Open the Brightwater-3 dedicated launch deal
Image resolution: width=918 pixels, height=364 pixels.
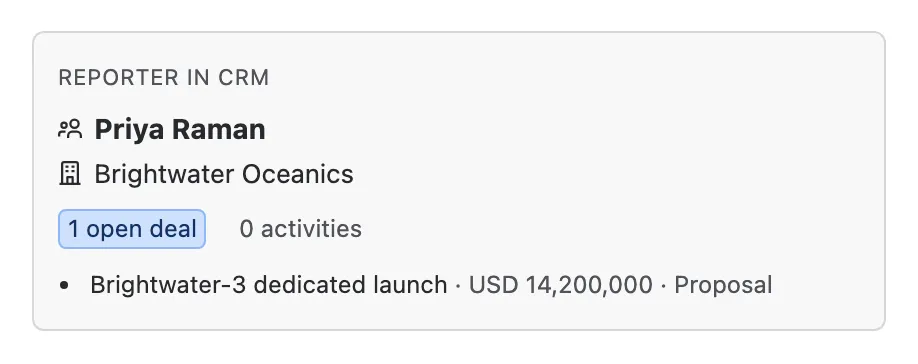point(269,285)
